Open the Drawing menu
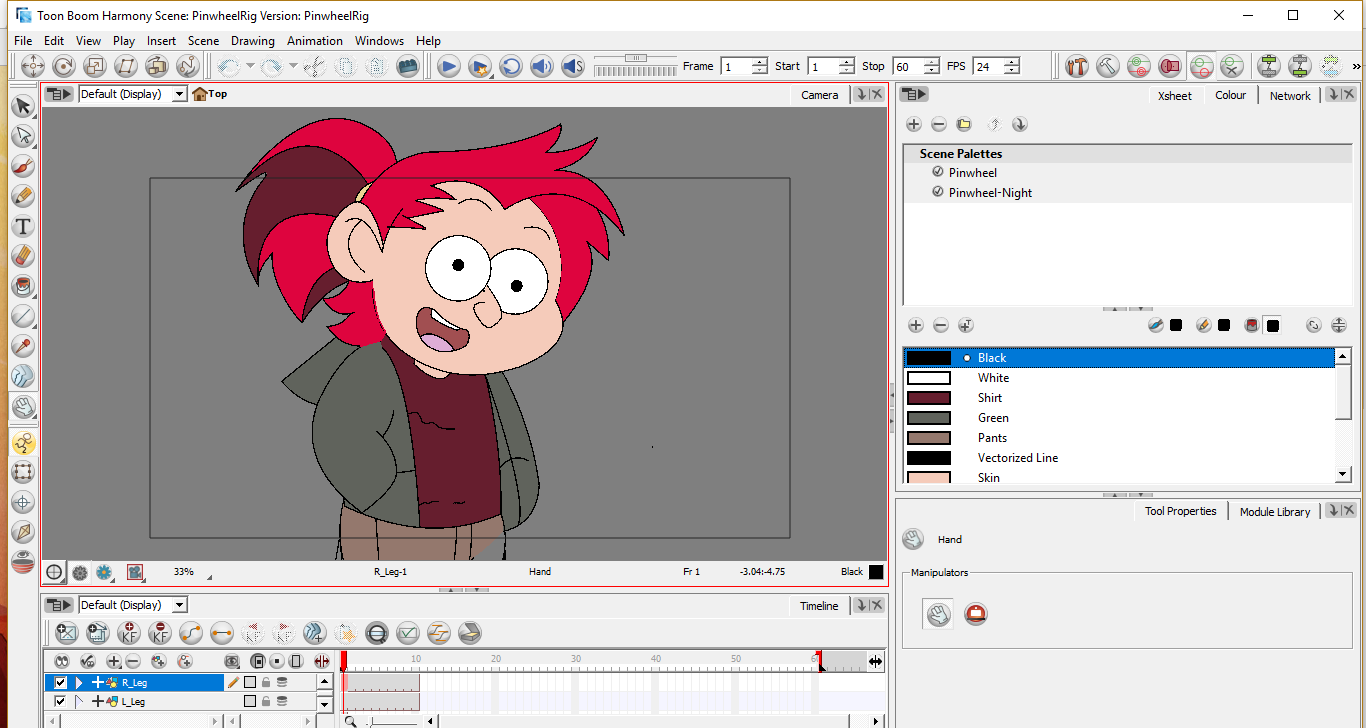Viewport: 1366px width, 728px height. coord(253,41)
